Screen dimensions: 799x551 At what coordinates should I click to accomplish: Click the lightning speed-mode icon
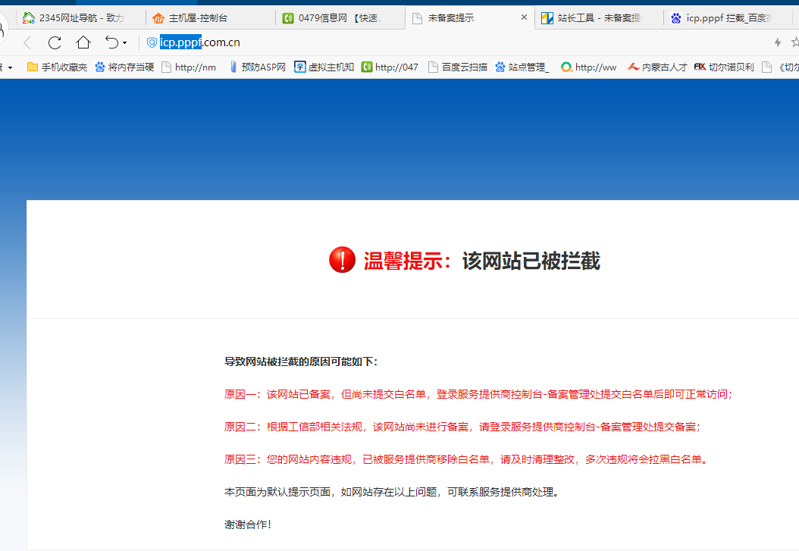[x=778, y=42]
